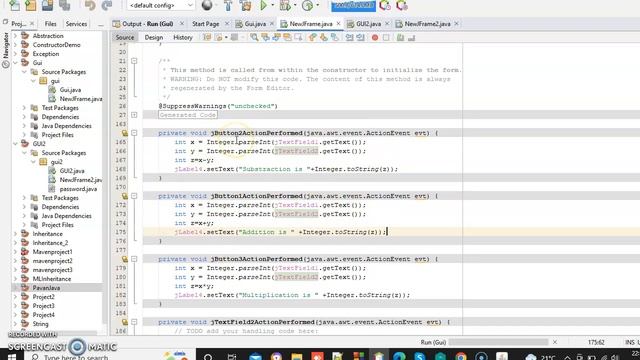Viewport: 640px width, 360px height.
Task: Open the Profile Project dropdown arrow
Action: (x=318, y=5)
